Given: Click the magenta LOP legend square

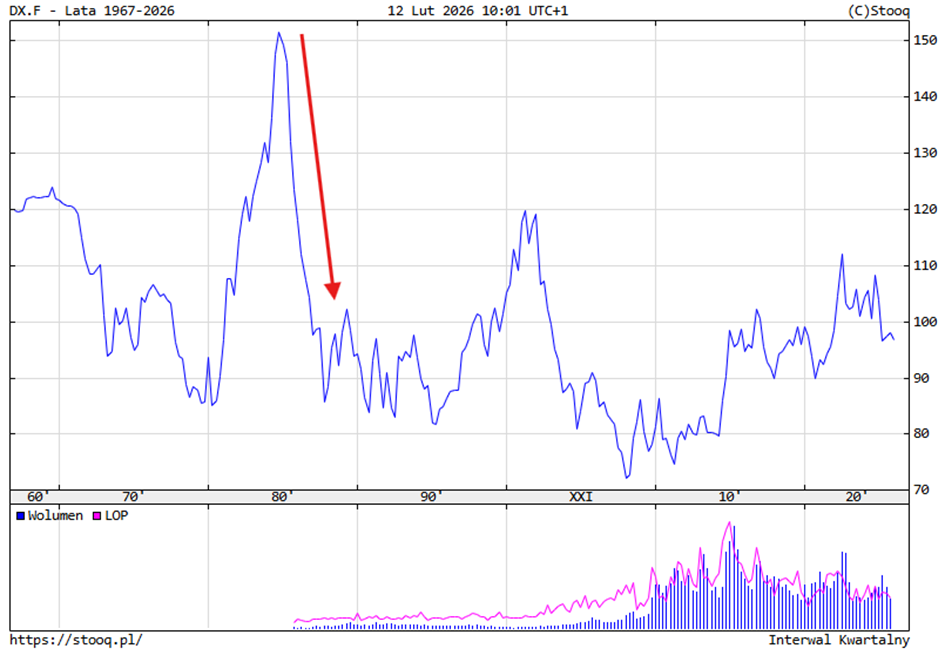Looking at the screenshot, I should [x=97, y=516].
